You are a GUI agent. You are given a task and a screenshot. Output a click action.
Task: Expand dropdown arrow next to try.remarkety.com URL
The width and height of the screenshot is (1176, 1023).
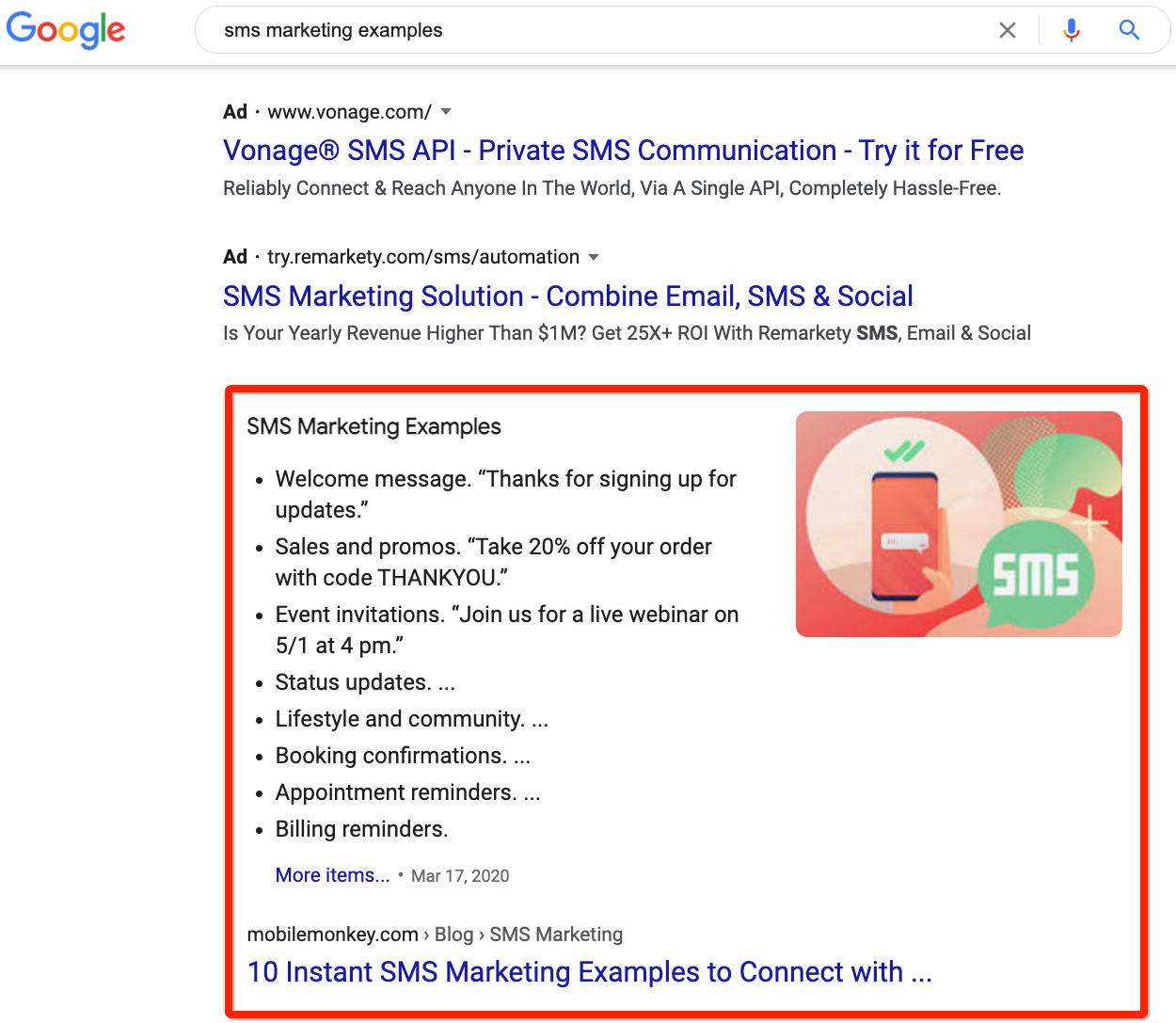(x=594, y=257)
